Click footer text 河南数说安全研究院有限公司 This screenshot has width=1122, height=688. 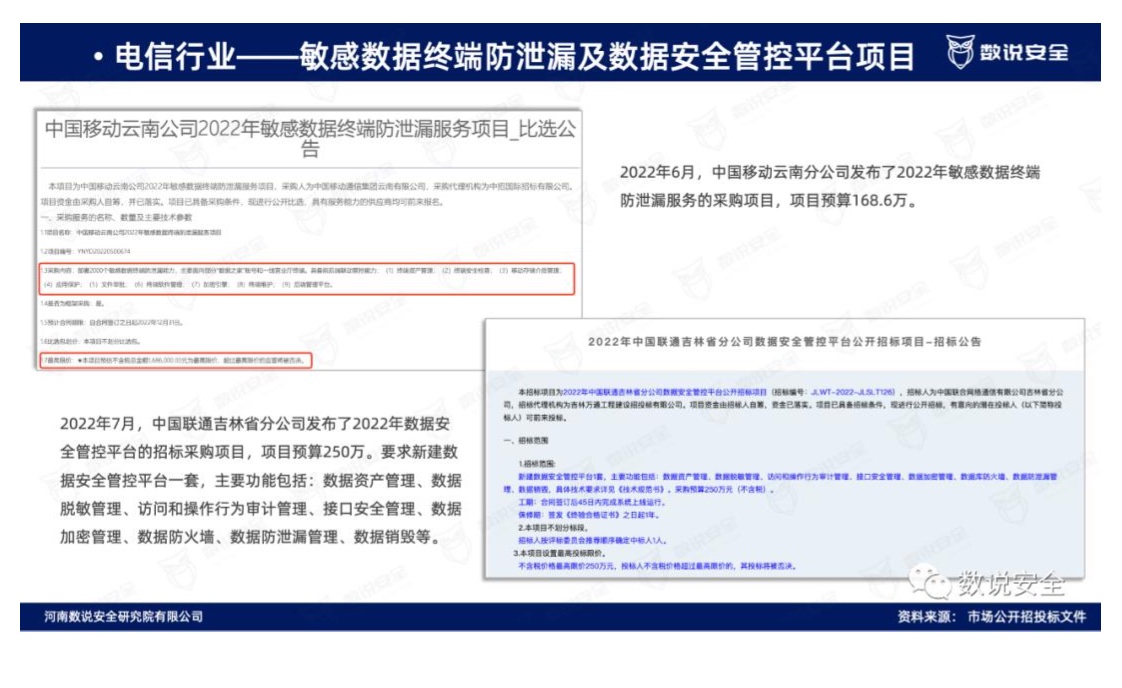point(124,616)
